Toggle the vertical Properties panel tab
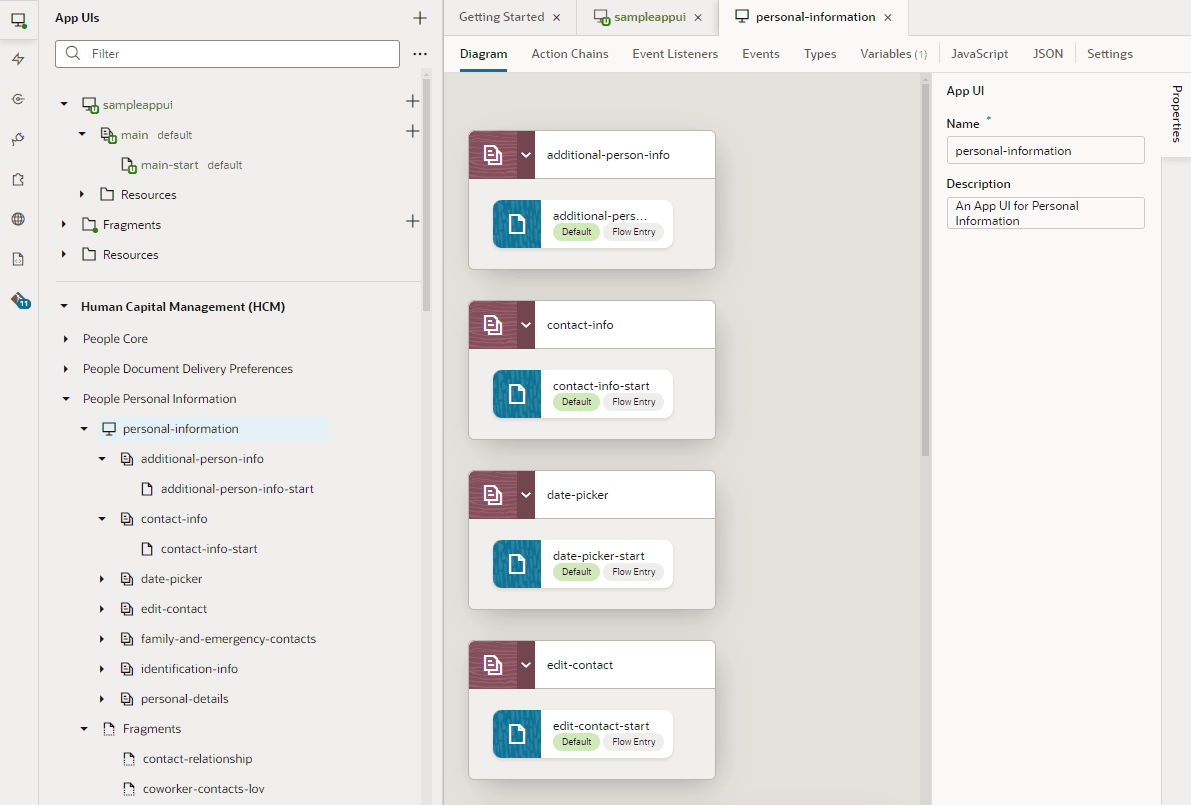Screen dimensions: 1191x805 (1176, 114)
